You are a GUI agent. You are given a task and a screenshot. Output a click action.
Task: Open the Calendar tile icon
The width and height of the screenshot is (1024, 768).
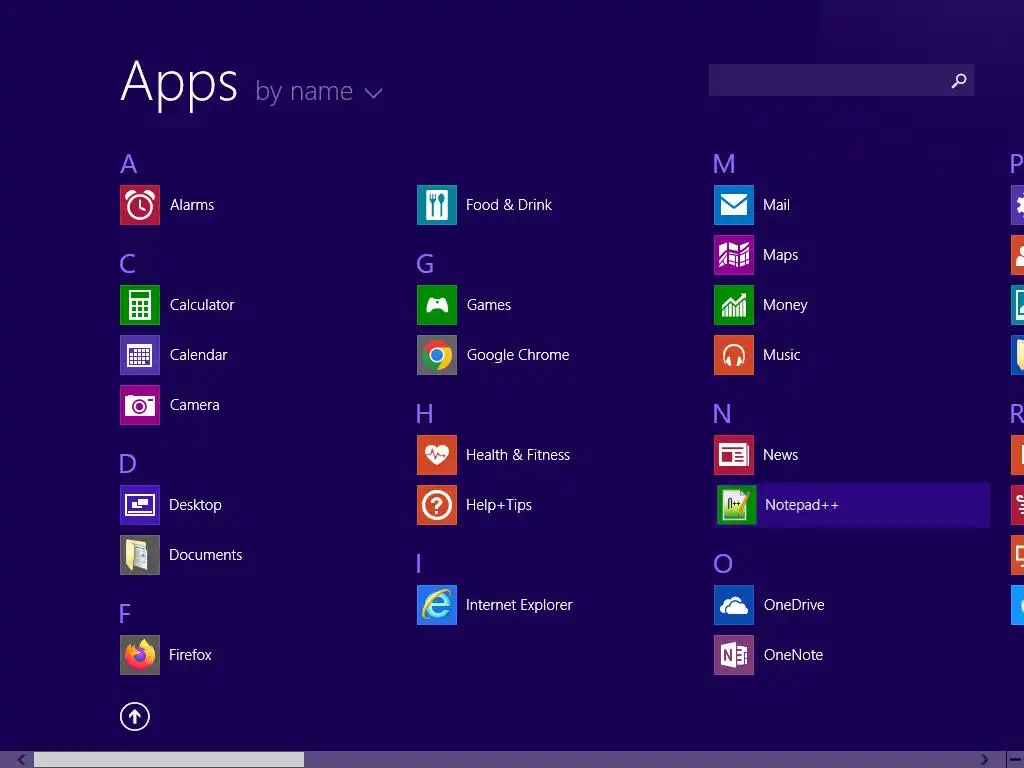pos(140,355)
